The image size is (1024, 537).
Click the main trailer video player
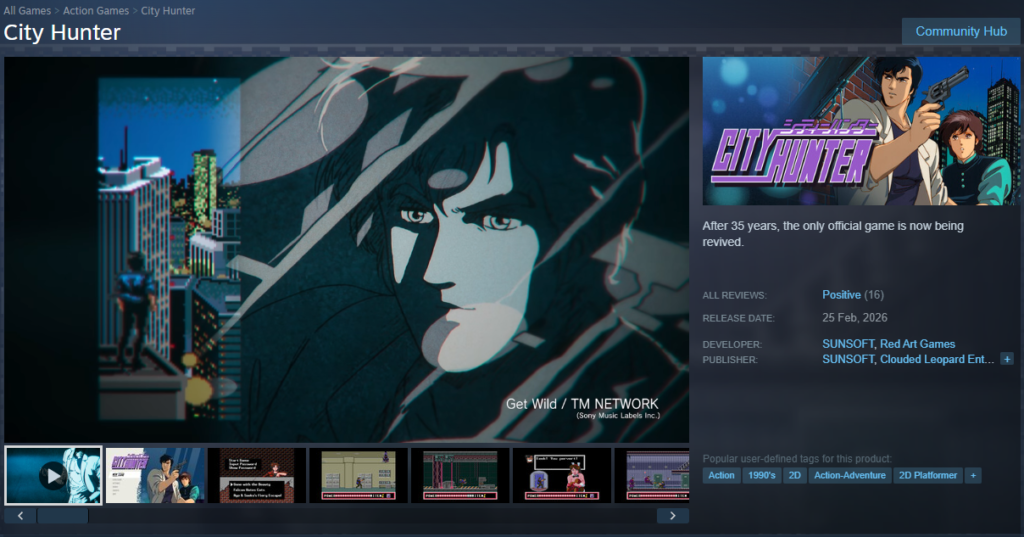(x=347, y=250)
